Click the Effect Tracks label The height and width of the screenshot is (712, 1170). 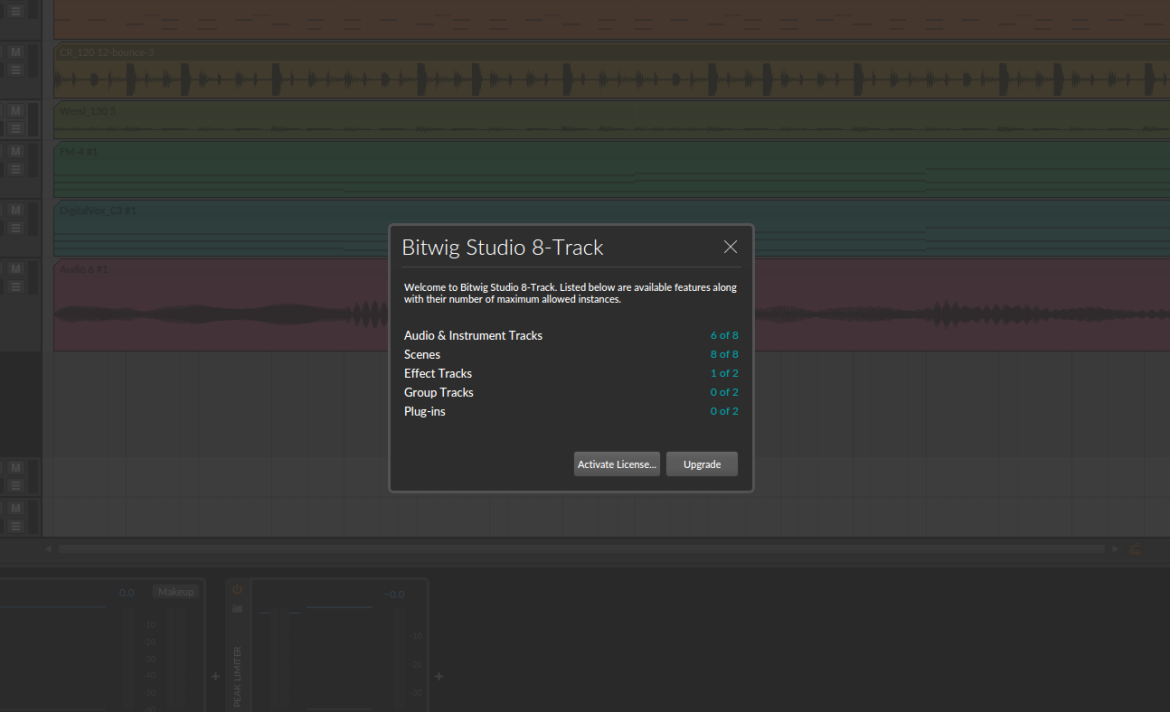(438, 373)
